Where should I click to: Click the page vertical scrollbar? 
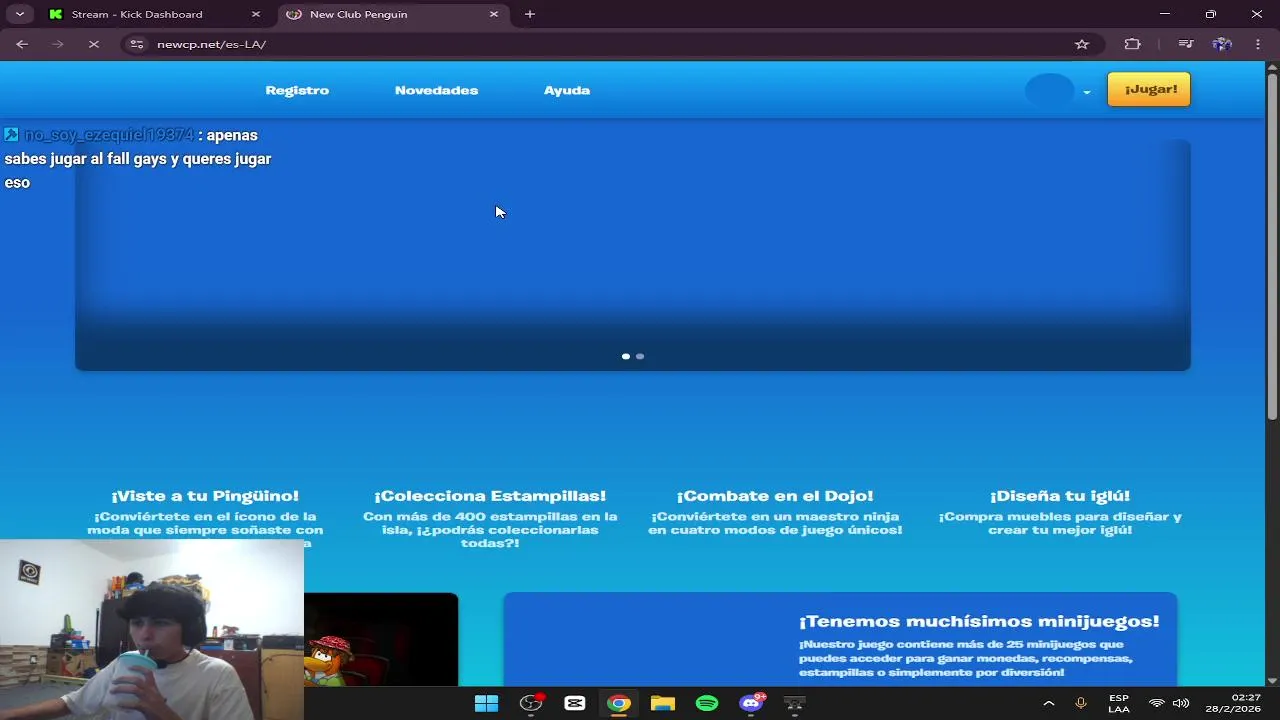pos(1272,245)
